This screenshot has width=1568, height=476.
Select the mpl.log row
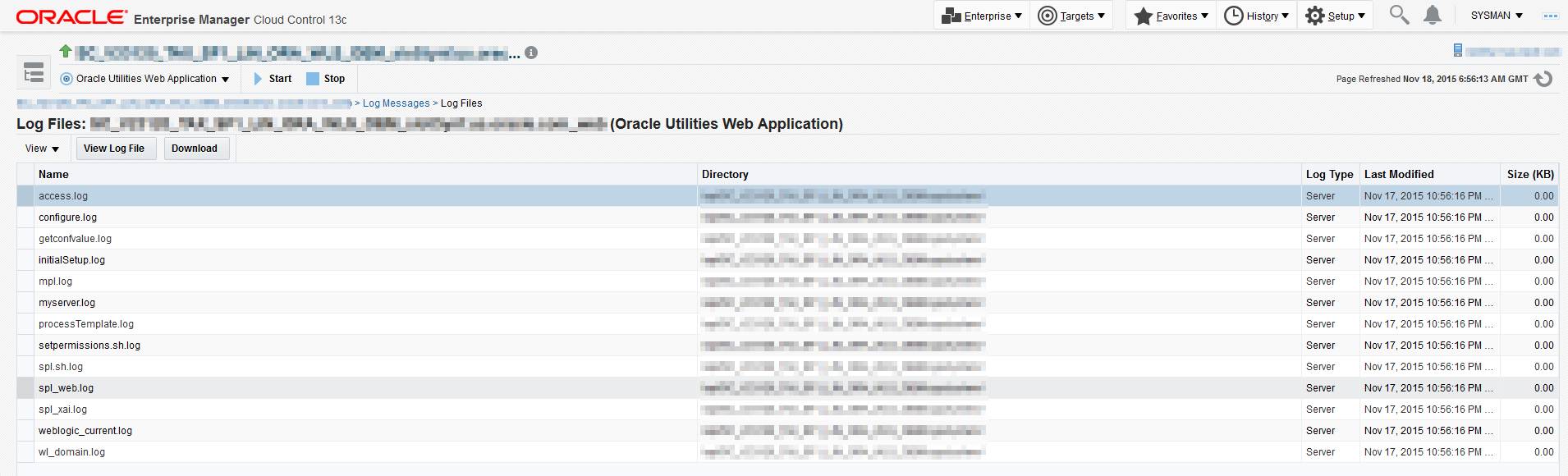pos(787,281)
